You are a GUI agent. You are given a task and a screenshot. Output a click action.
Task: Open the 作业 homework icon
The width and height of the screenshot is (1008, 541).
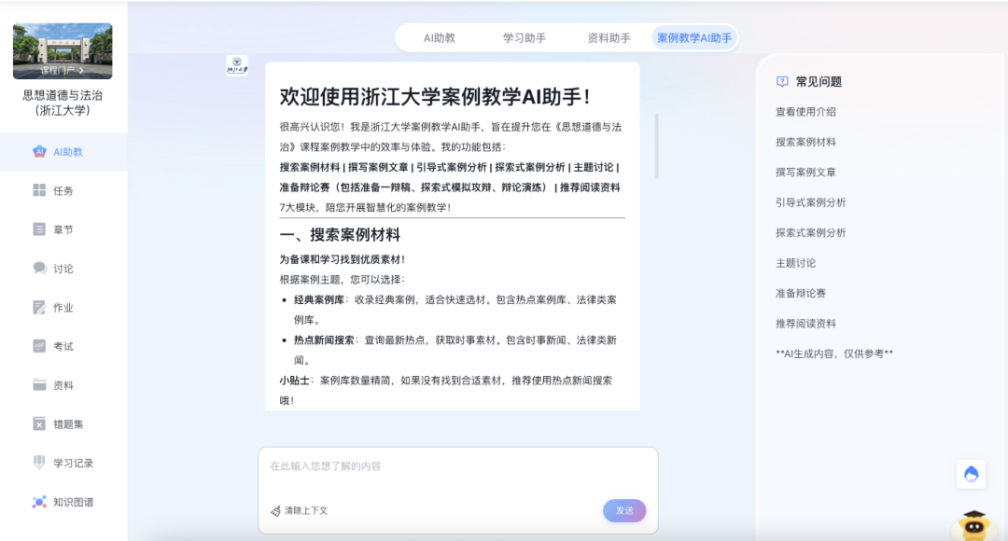coord(39,307)
